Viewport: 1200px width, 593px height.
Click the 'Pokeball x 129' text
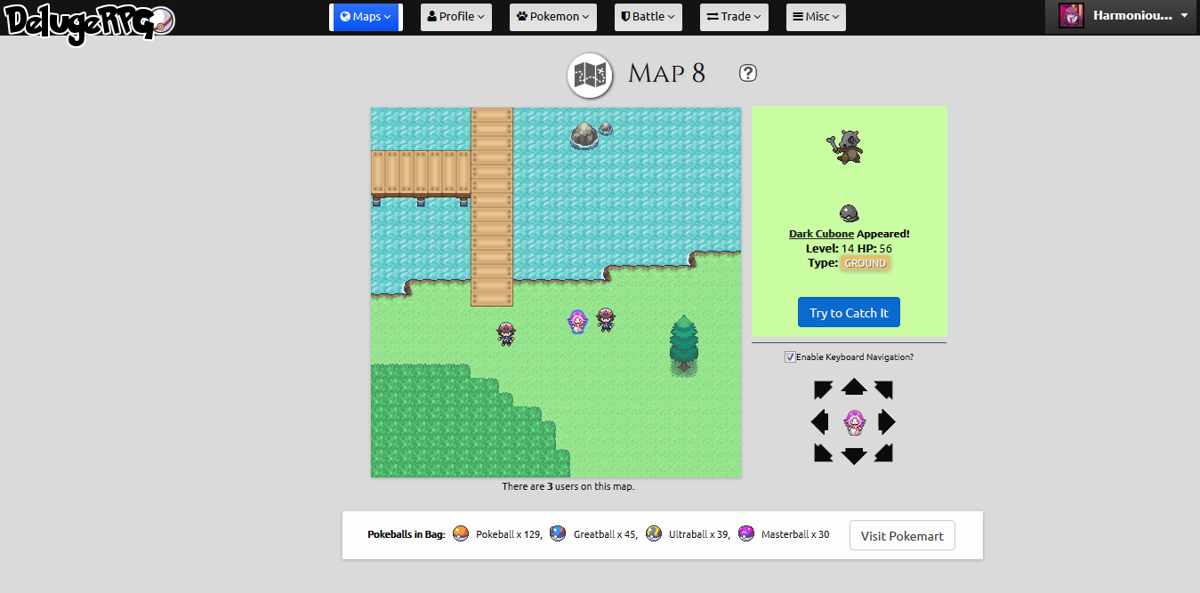[x=509, y=535]
